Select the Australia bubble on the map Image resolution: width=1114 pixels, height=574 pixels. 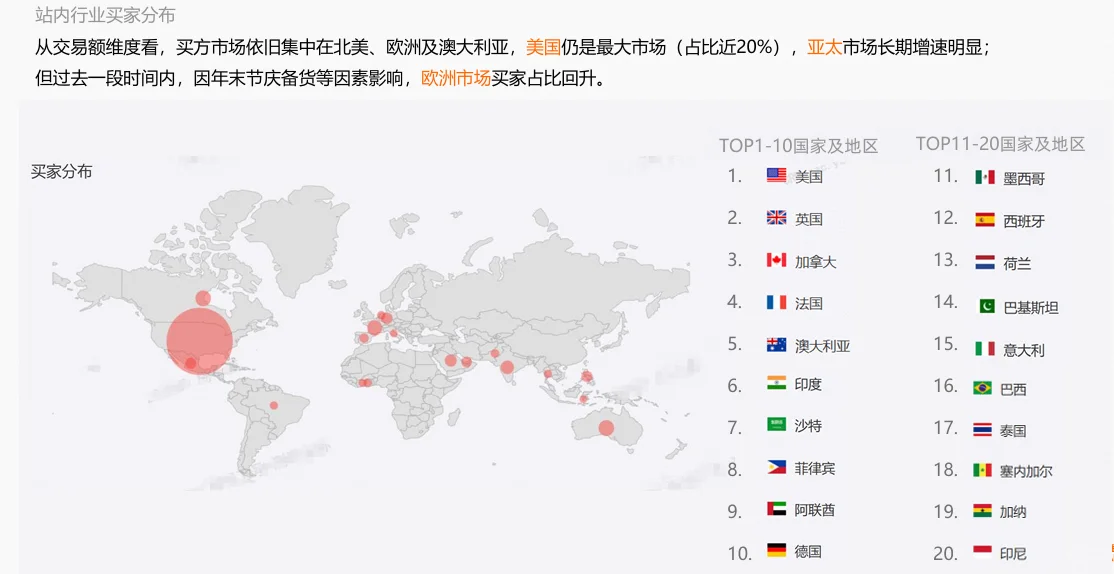click(606, 428)
